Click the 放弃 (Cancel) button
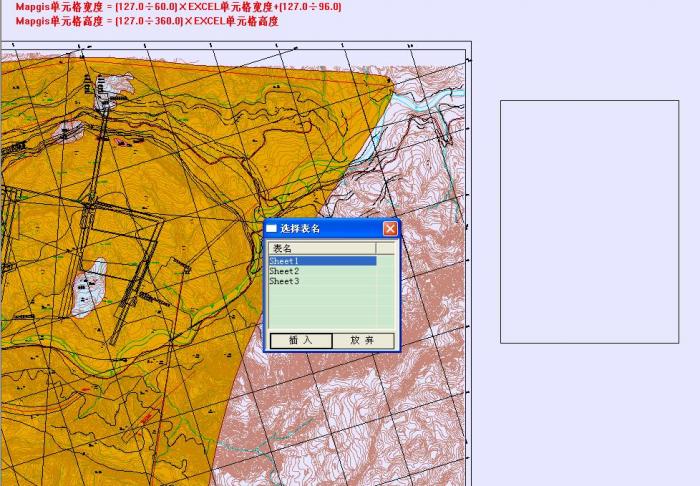The width and height of the screenshot is (700, 486). [x=362, y=340]
